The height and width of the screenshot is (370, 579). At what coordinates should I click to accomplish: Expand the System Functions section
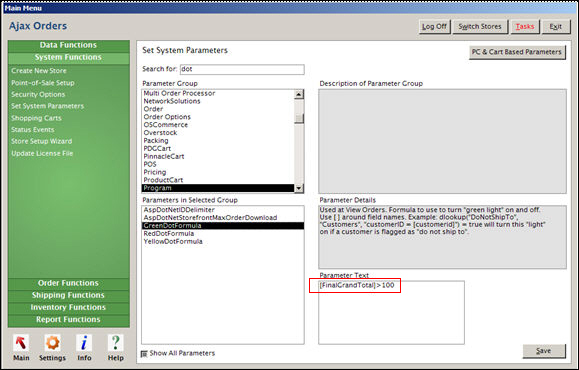point(68,57)
